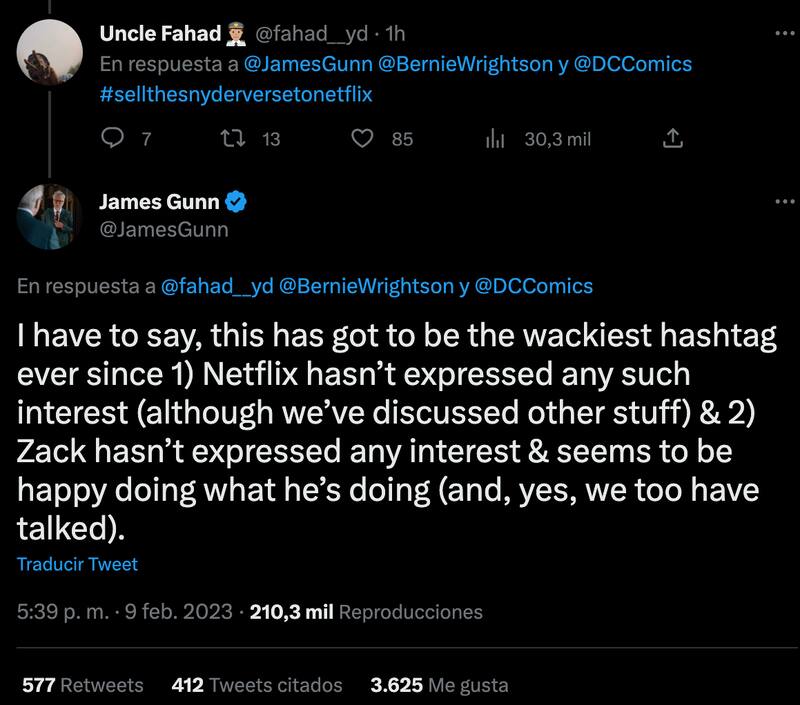Open more options on Uncle Fahad's tweet
The image size is (800, 705).
pos(784,33)
